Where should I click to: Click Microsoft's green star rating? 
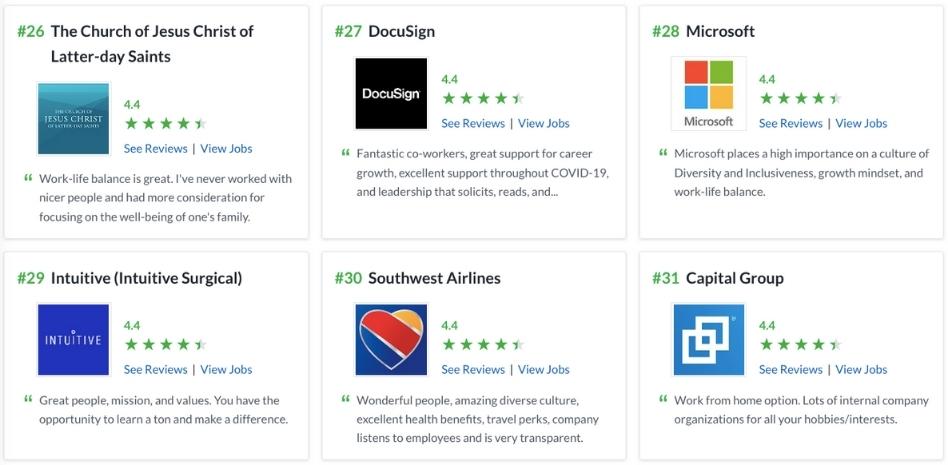pyautogui.click(x=800, y=99)
